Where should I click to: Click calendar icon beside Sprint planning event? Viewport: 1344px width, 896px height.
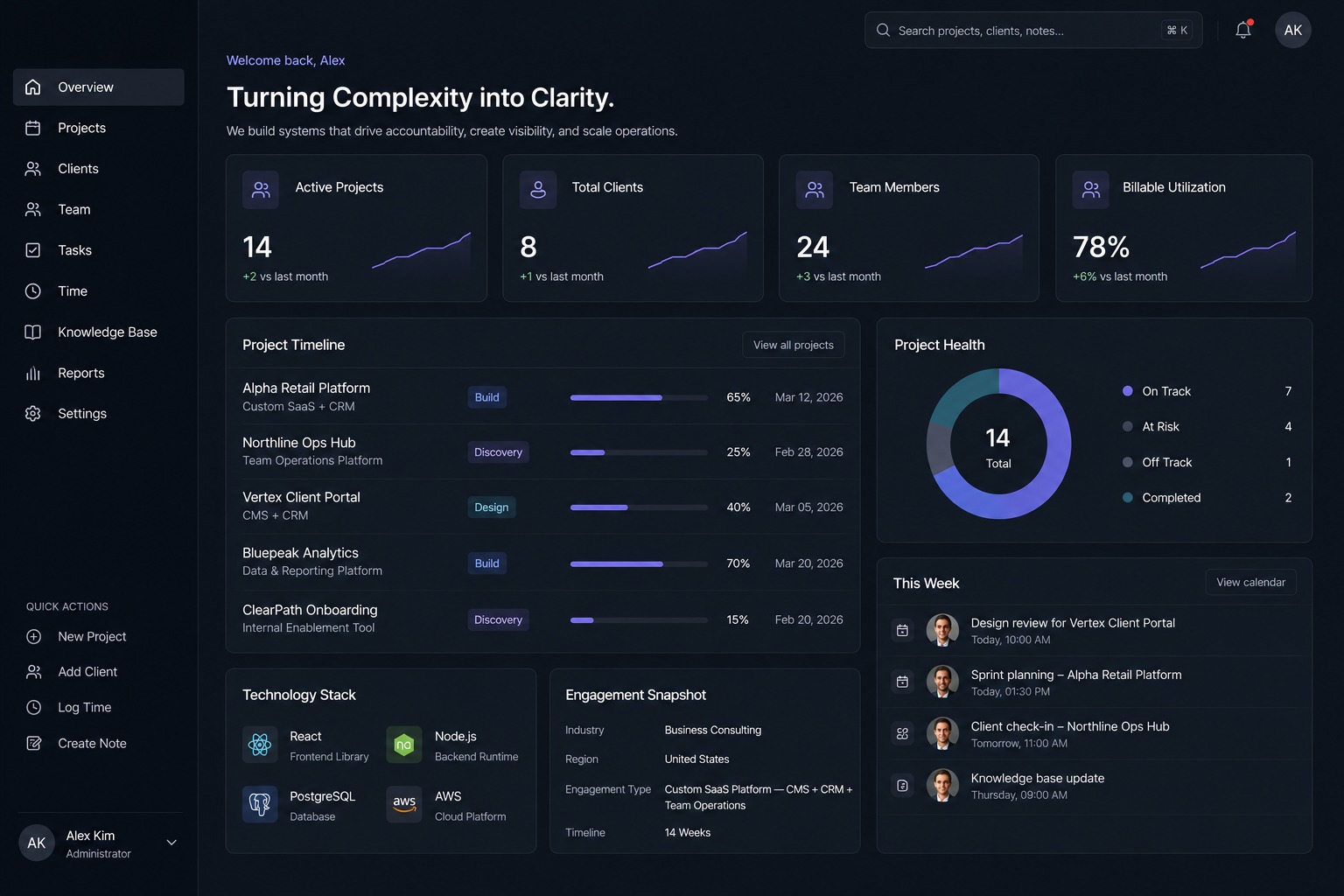pos(903,682)
